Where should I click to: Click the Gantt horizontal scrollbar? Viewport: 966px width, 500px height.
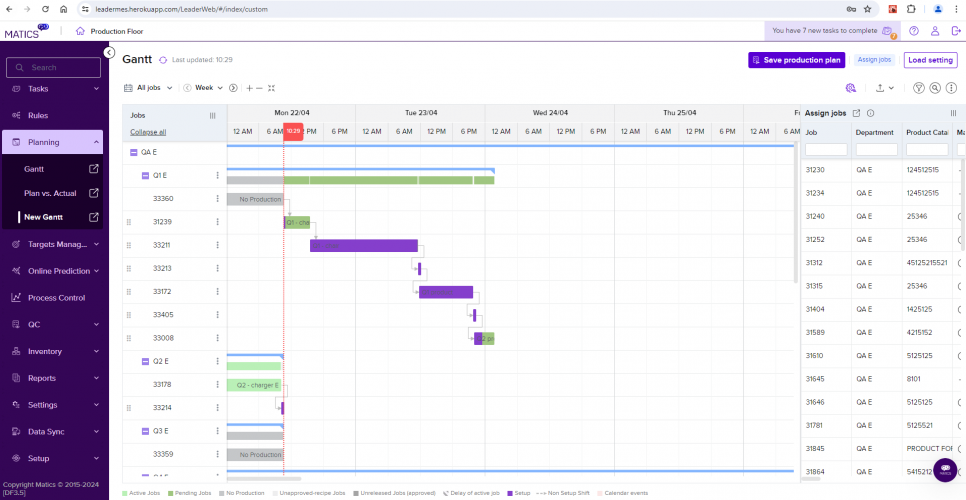pyautogui.click(x=264, y=478)
